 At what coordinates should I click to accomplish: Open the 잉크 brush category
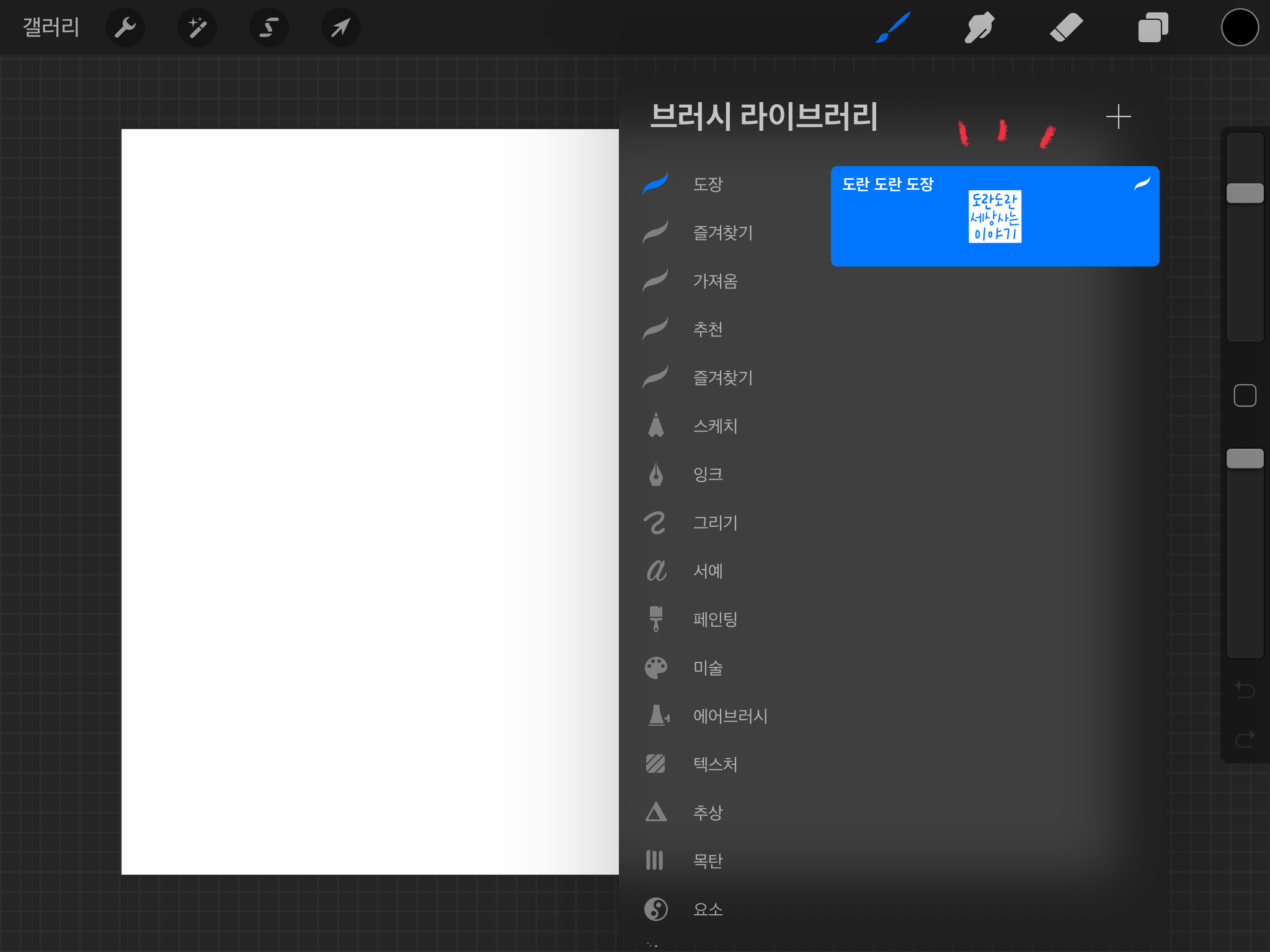pyautogui.click(x=708, y=474)
